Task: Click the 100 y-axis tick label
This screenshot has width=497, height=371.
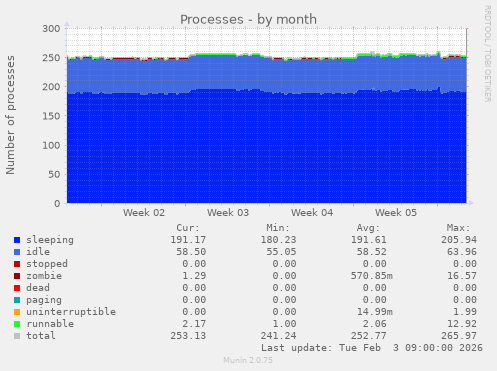Action: pyautogui.click(x=51, y=145)
